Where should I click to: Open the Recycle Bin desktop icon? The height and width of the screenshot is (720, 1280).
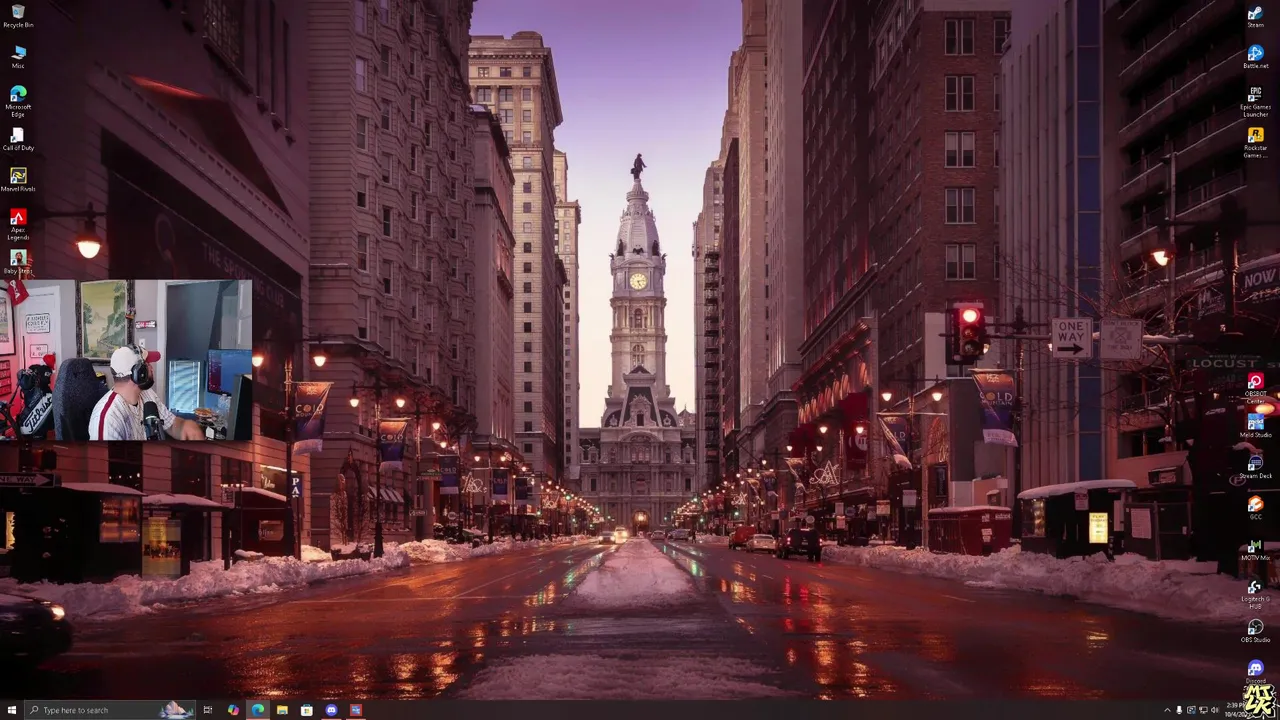tap(18, 16)
